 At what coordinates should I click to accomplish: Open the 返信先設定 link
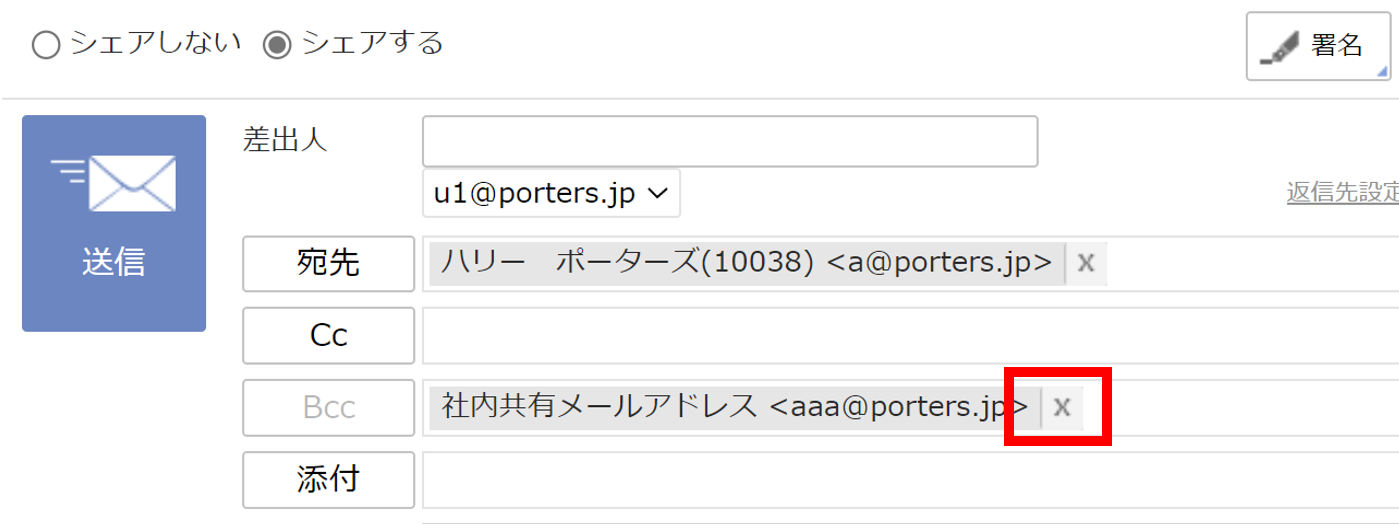pyautogui.click(x=1343, y=193)
